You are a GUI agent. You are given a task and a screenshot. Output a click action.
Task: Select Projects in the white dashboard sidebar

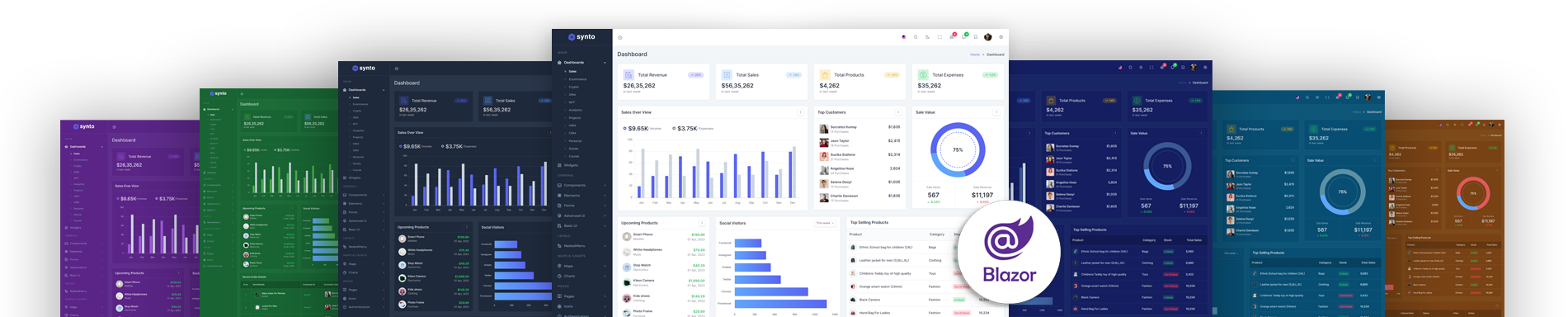(575, 118)
